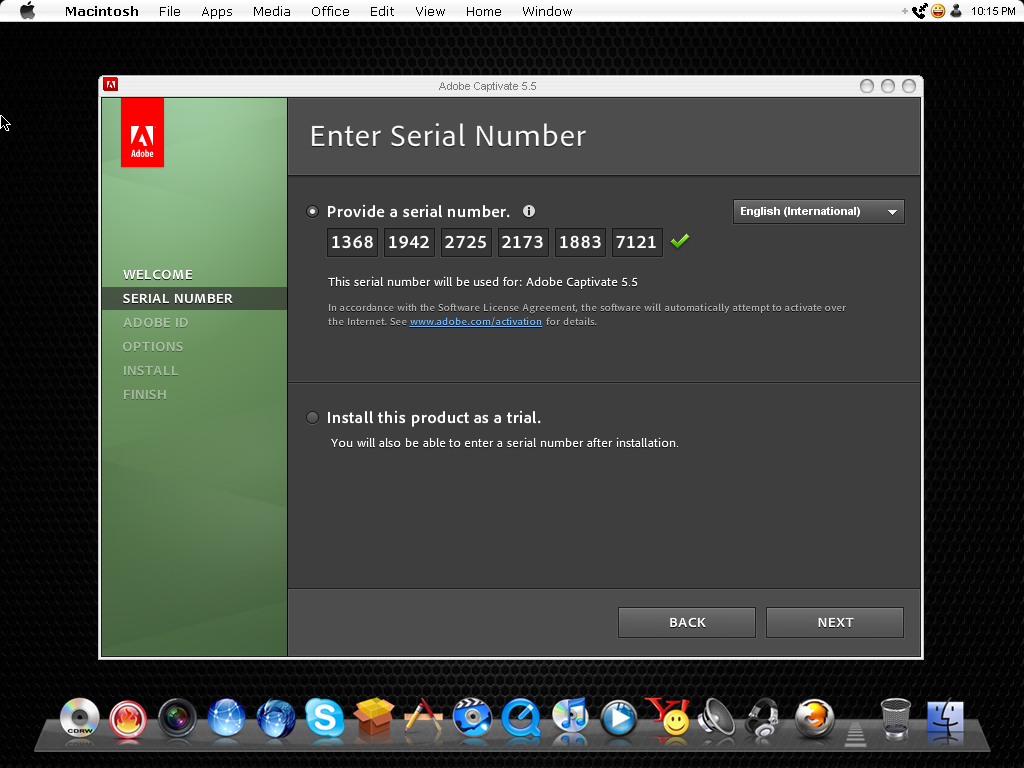1024x768 pixels.
Task: Open the English (International) language dropdown
Action: click(819, 212)
